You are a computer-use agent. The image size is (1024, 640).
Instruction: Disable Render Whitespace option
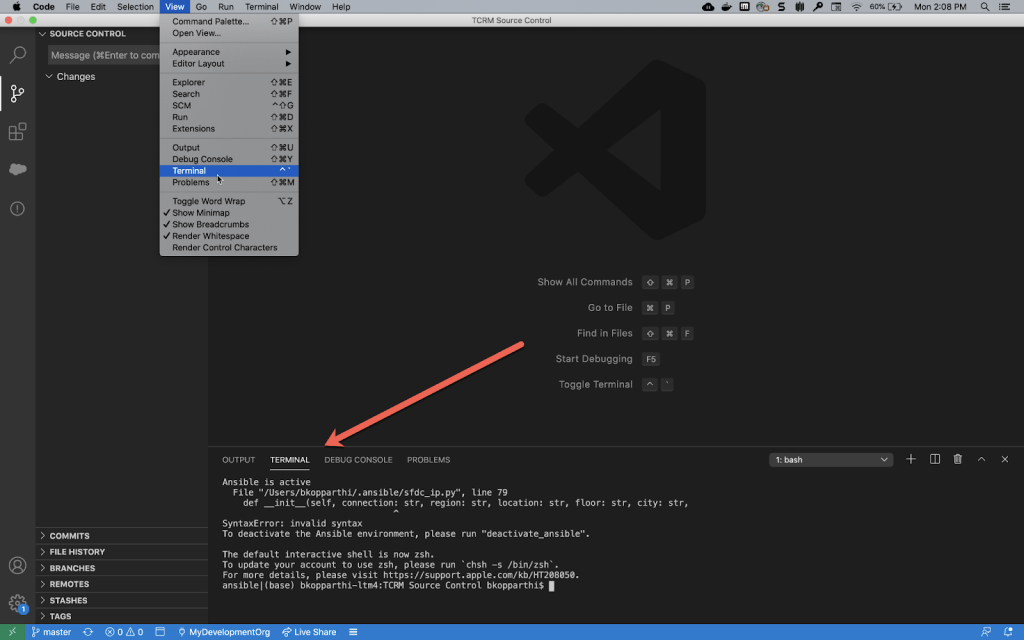tap(210, 236)
